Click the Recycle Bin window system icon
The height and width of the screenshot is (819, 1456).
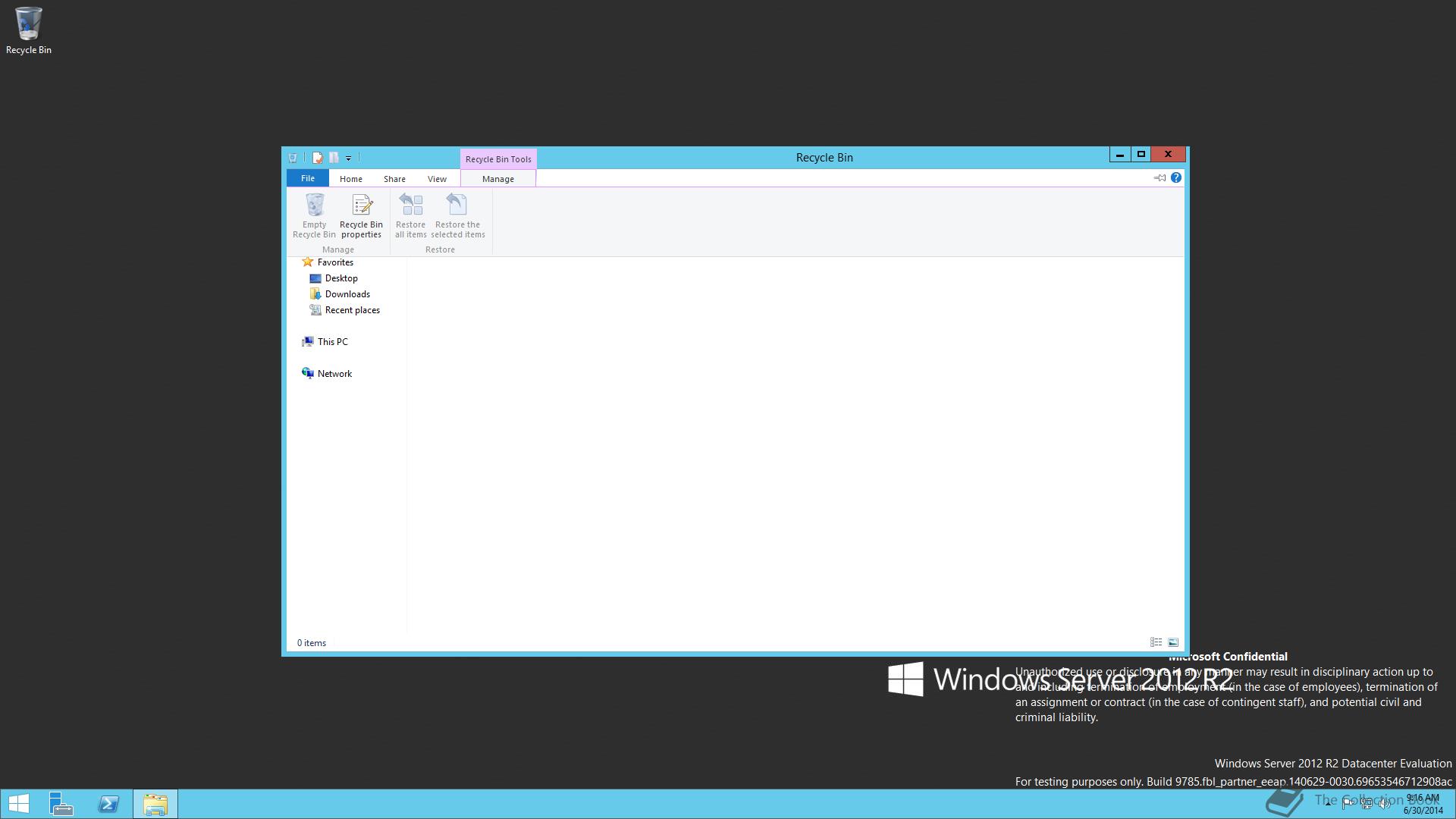[293, 158]
